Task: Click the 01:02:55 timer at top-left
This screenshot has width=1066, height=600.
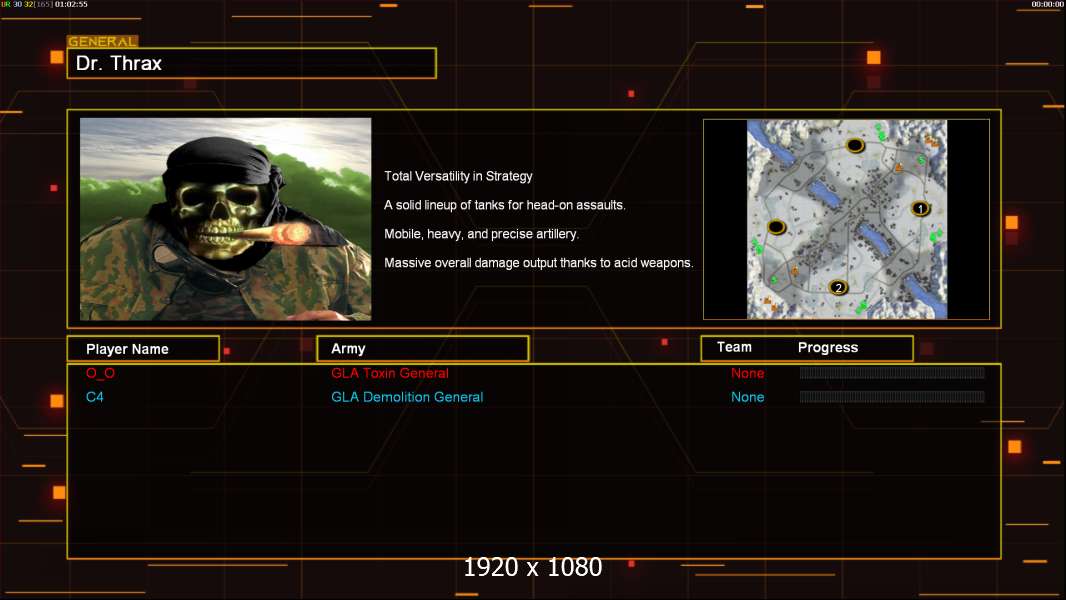Action: (x=71, y=4)
